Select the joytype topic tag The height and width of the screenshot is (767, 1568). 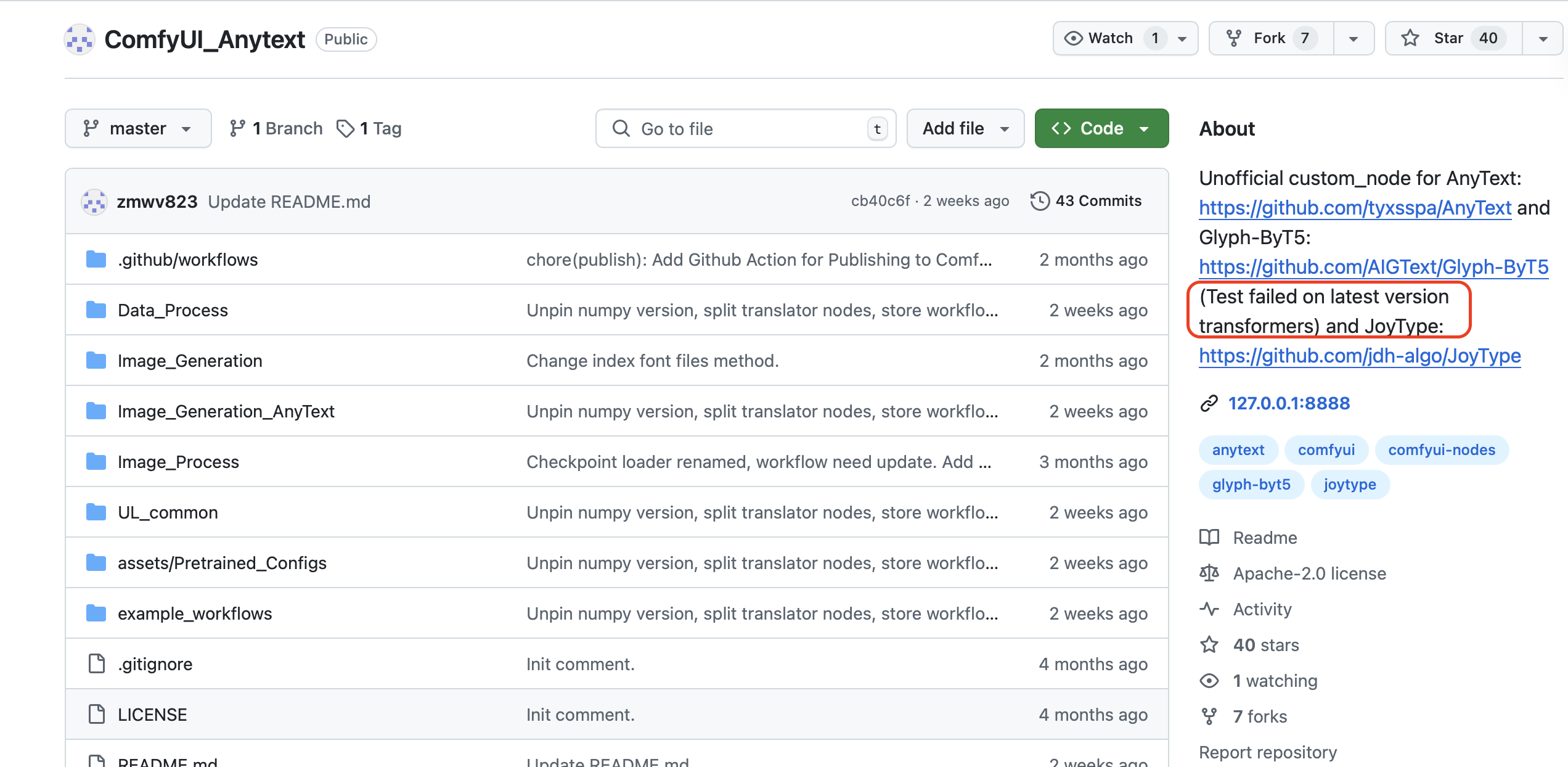[x=1350, y=485]
